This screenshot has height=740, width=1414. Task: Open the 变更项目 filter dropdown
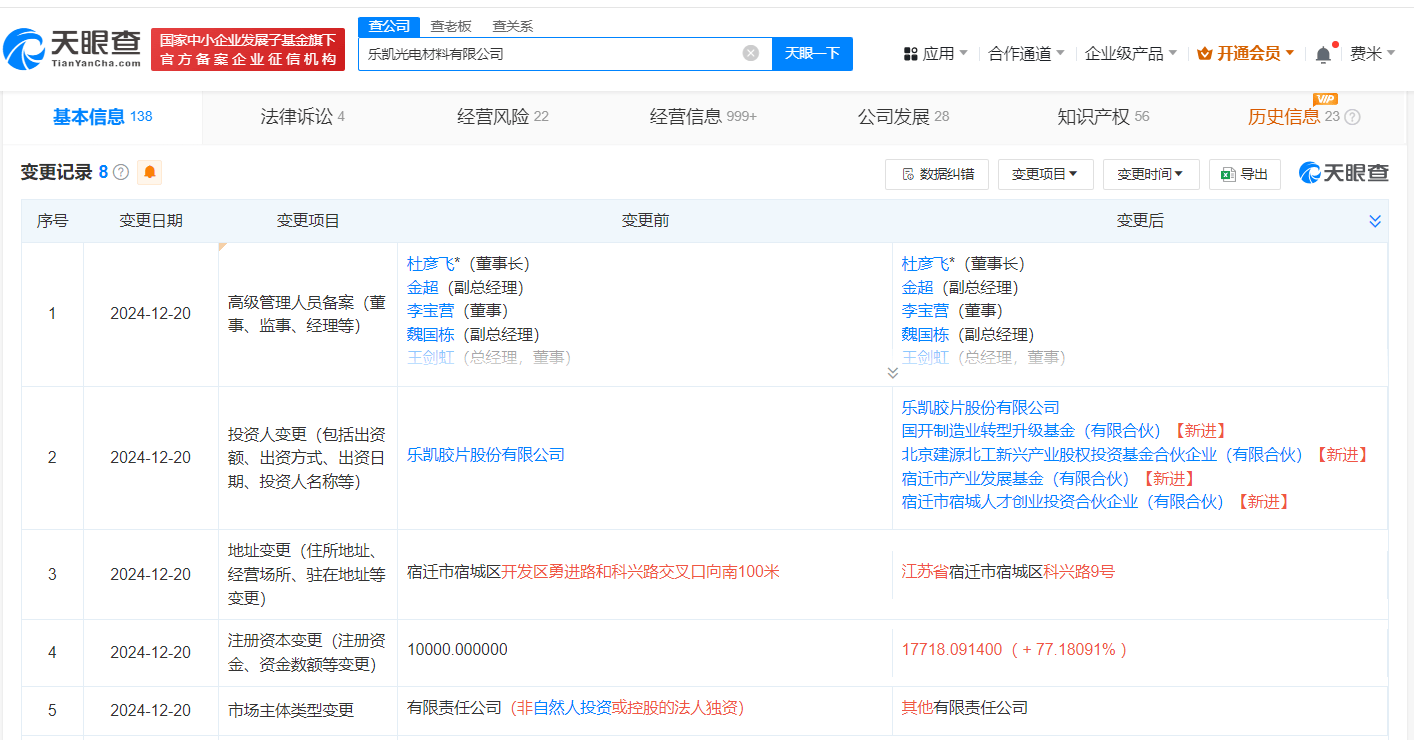1045,174
